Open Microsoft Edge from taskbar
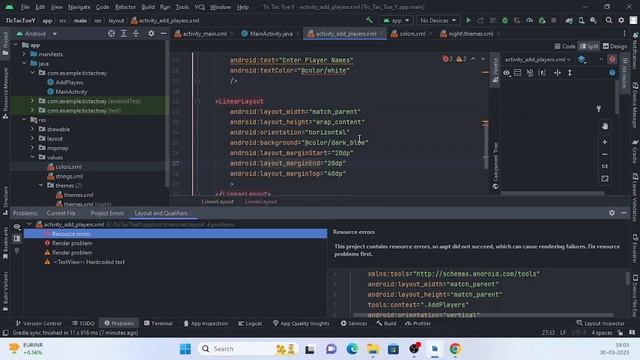The image size is (640, 360). click(x=352, y=349)
